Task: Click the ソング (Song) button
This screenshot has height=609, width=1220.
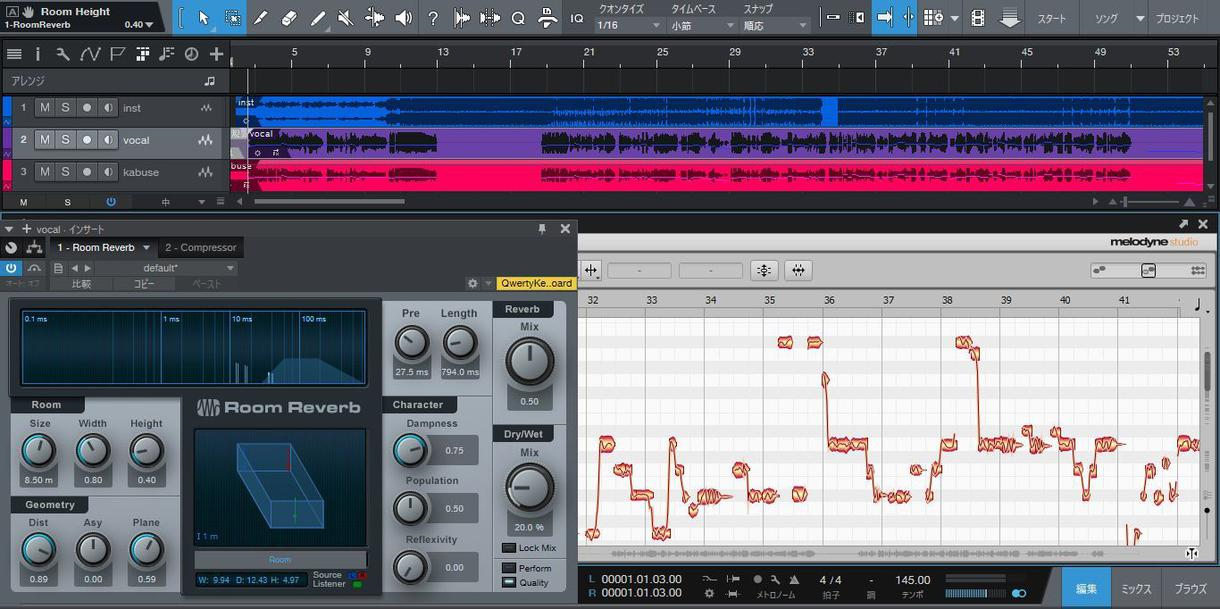Action: tap(1106, 19)
